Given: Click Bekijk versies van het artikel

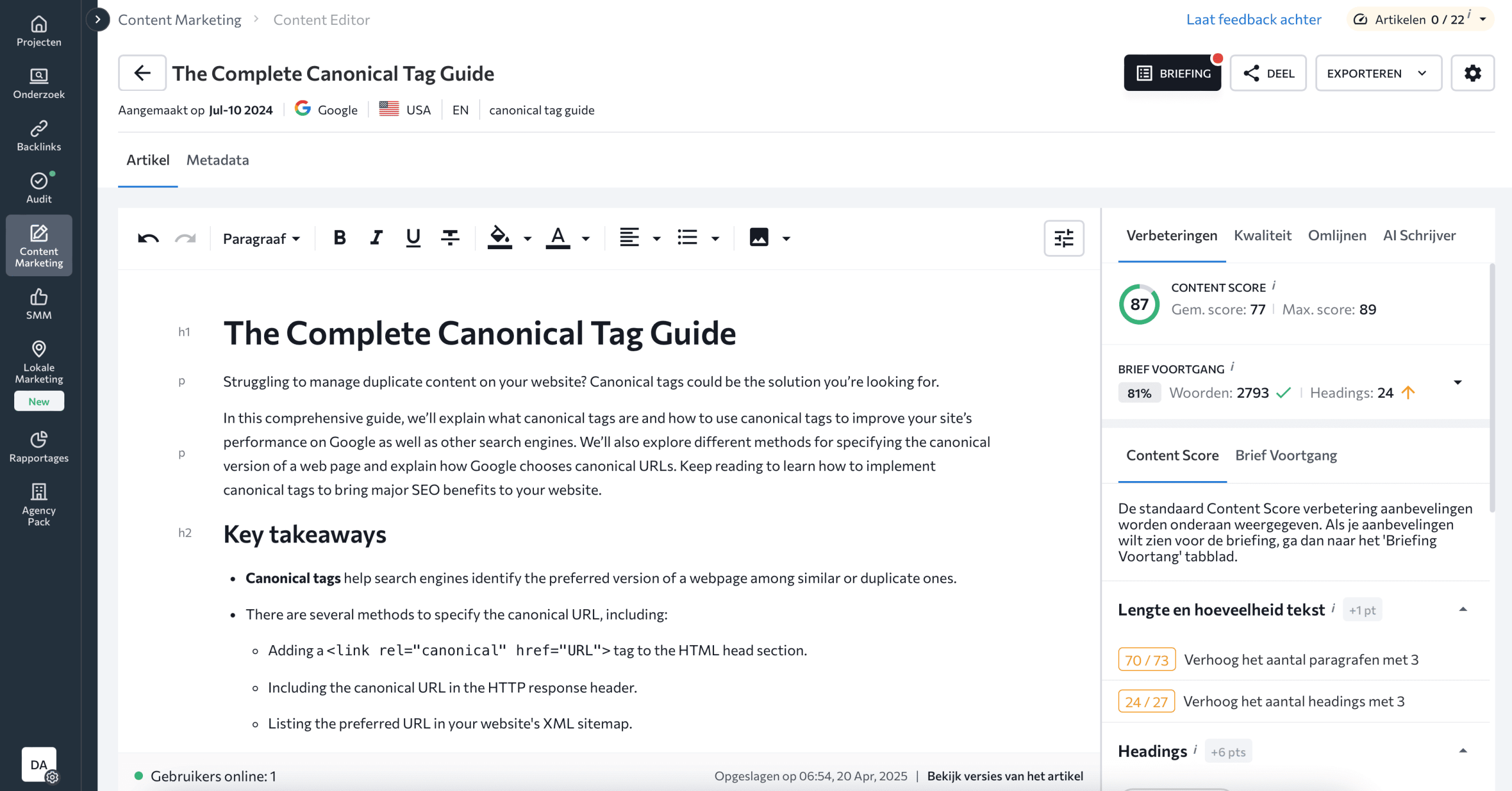Looking at the screenshot, I should 1005,776.
